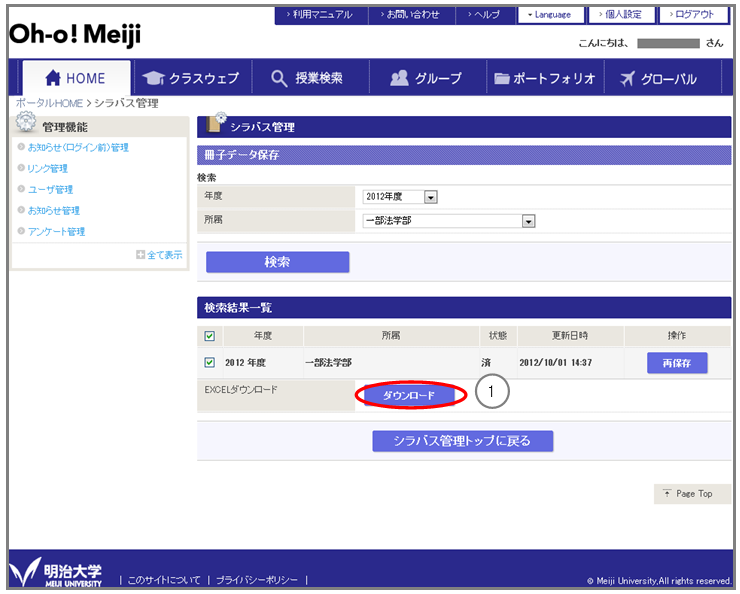Open the 所属 dropdown showing 一部法学部
740x594 pixels.
click(x=448, y=221)
